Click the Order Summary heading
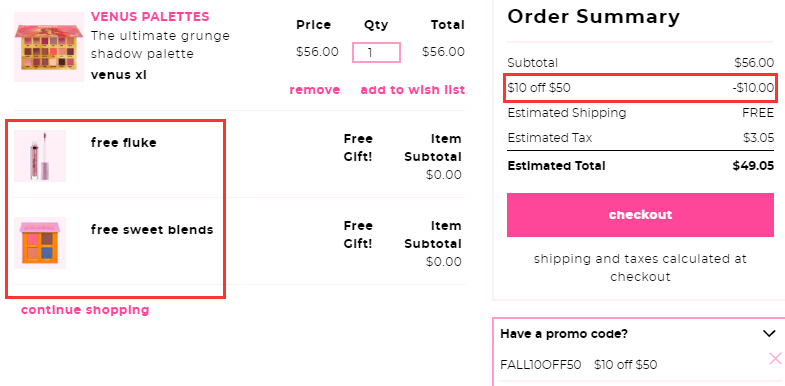Screen dimensions: 785x386 click(x=594, y=17)
